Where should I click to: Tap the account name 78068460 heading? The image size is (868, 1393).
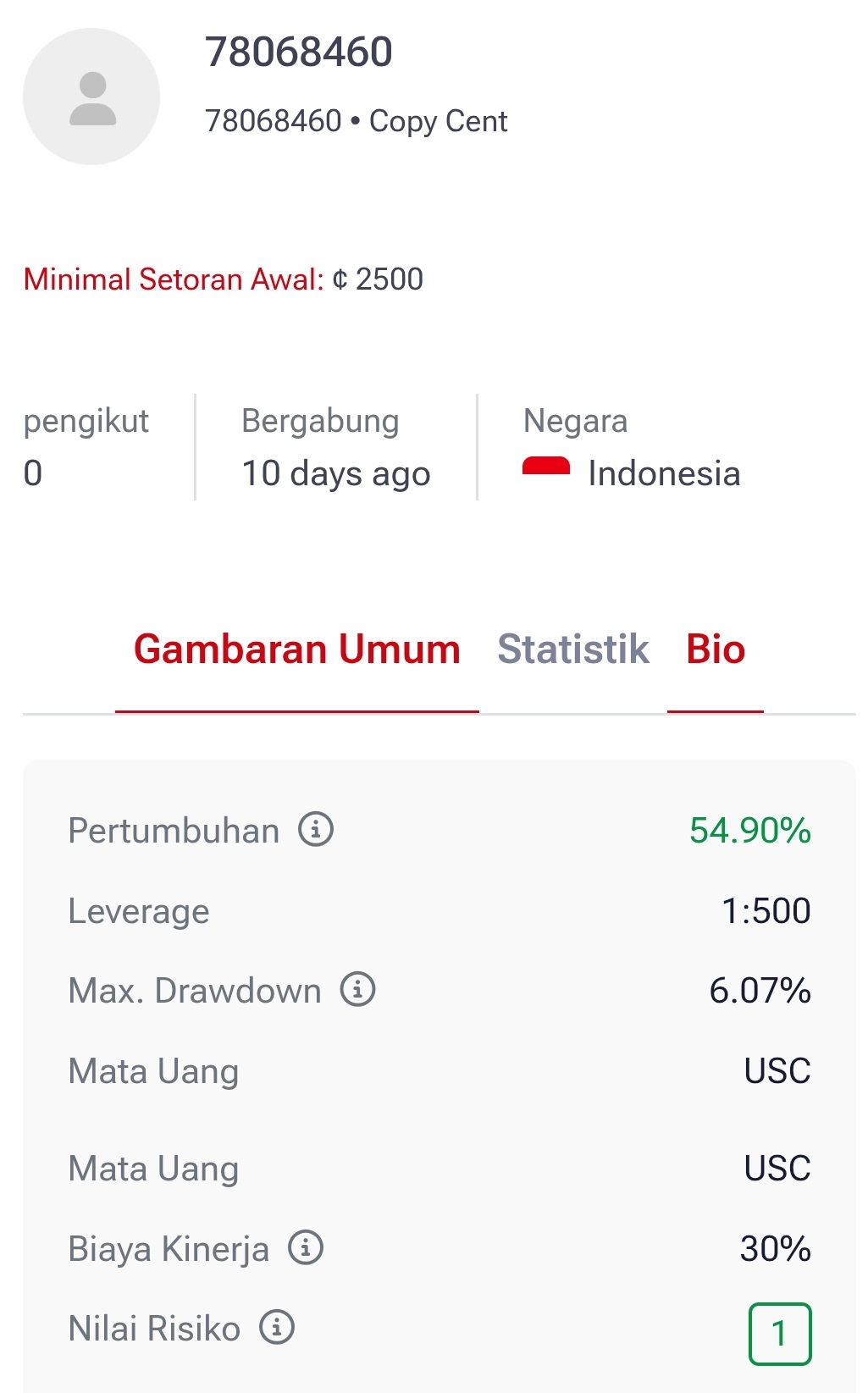click(x=299, y=53)
